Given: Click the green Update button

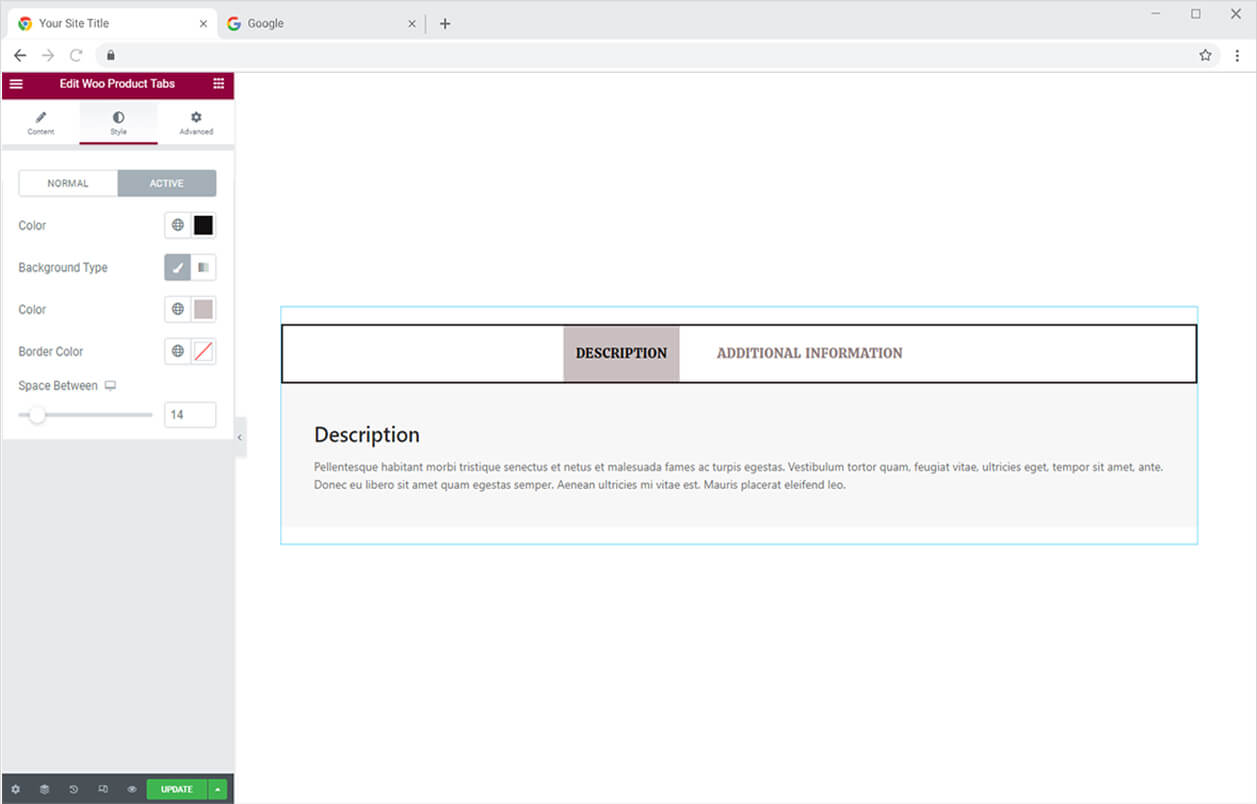Looking at the screenshot, I should click(176, 789).
